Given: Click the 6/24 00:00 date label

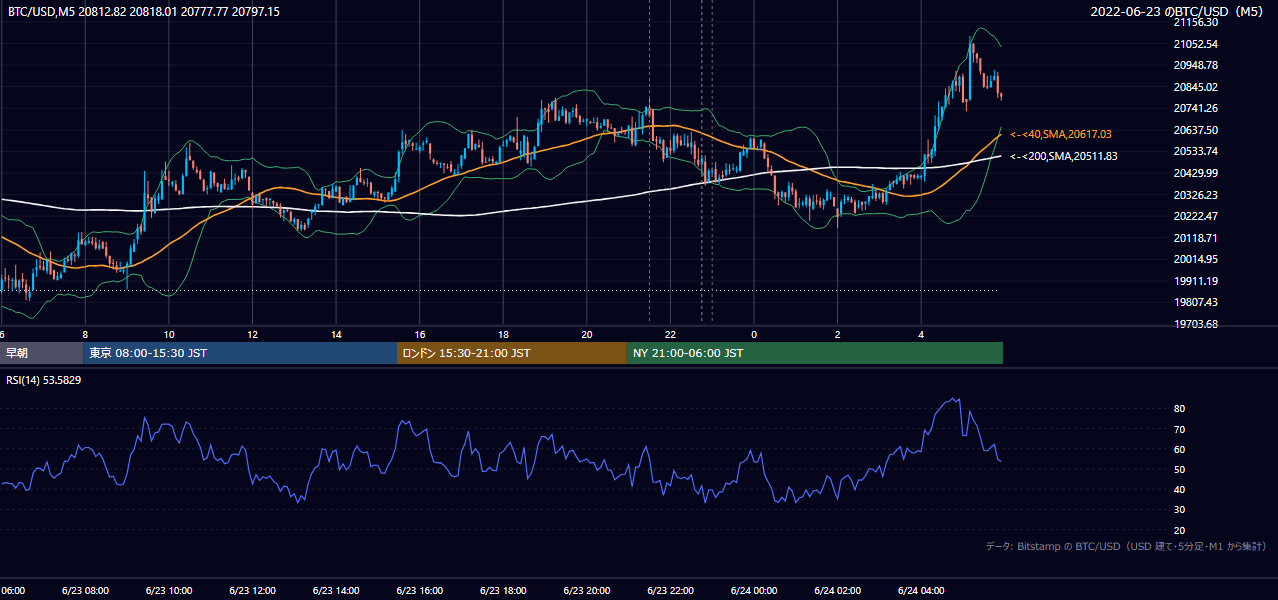Looking at the screenshot, I should point(754,591).
